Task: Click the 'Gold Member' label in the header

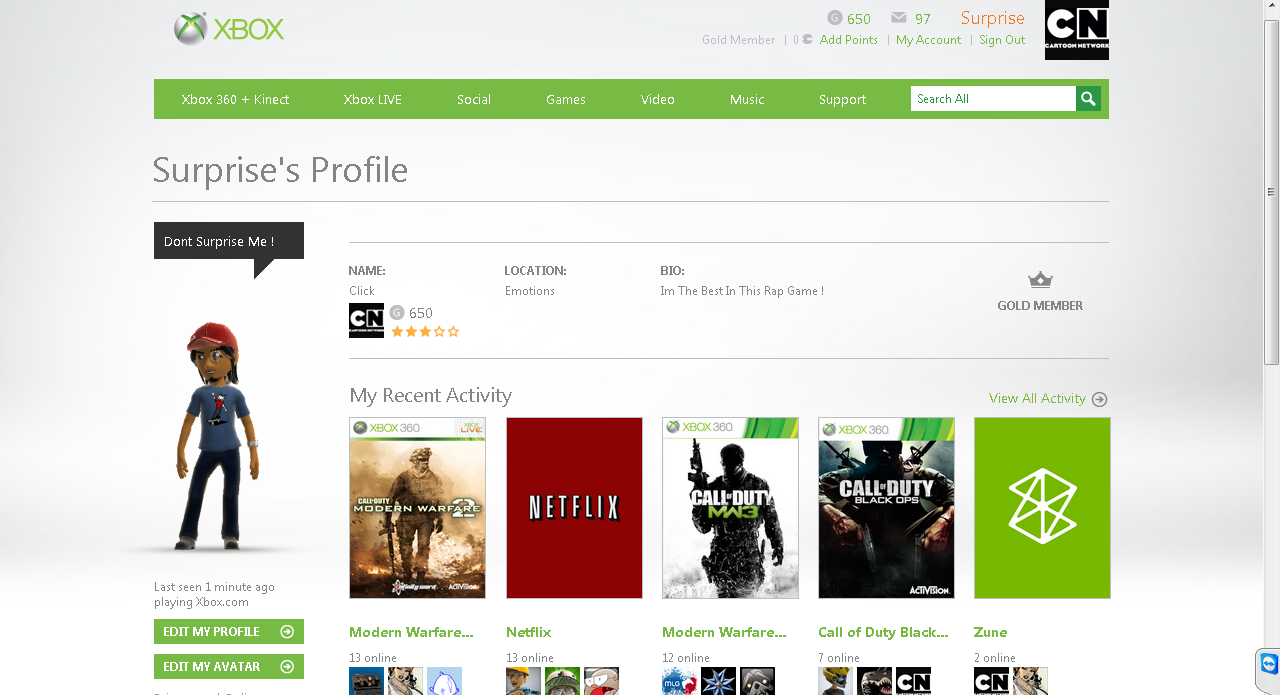Action: [x=738, y=40]
